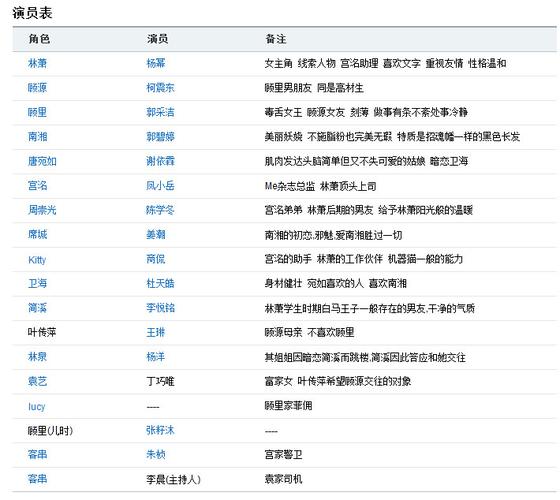This screenshot has height=500, width=560.
Task: Click remark 顾源母亲 不喜欢顾里
Action: 309,332
